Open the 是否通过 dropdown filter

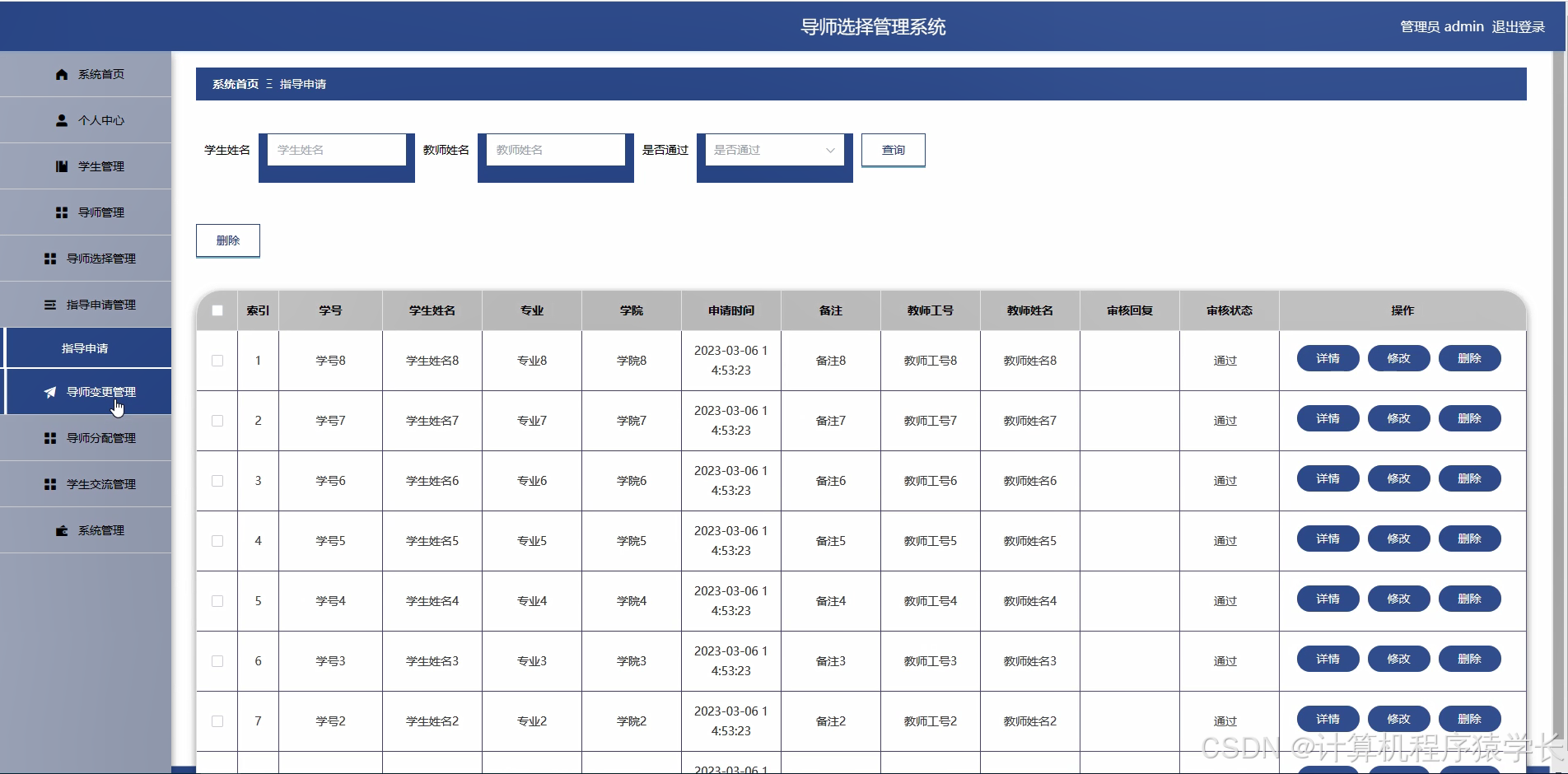(x=774, y=150)
